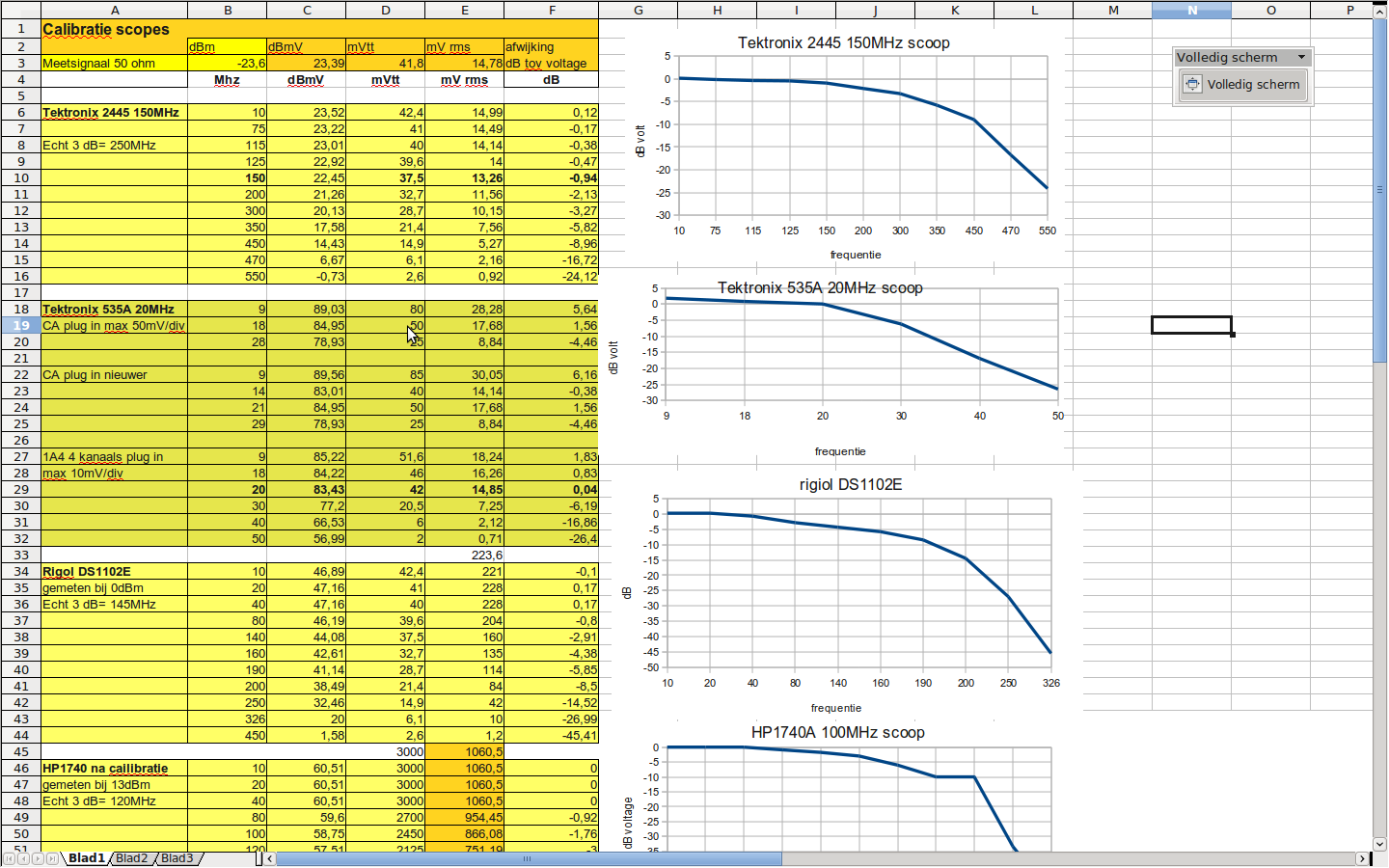Select row 19 header
This screenshot has width=1389, height=868.
click(20, 326)
